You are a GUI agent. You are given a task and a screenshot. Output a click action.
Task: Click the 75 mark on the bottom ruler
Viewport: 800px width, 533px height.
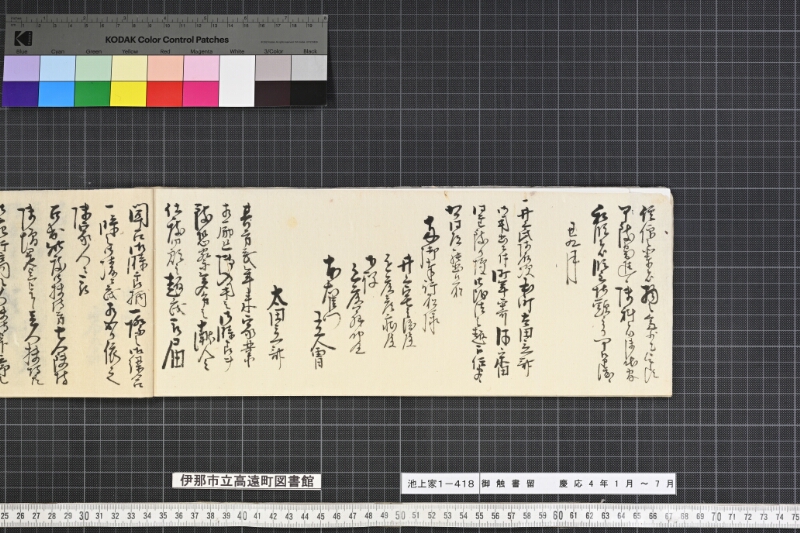[795, 516]
